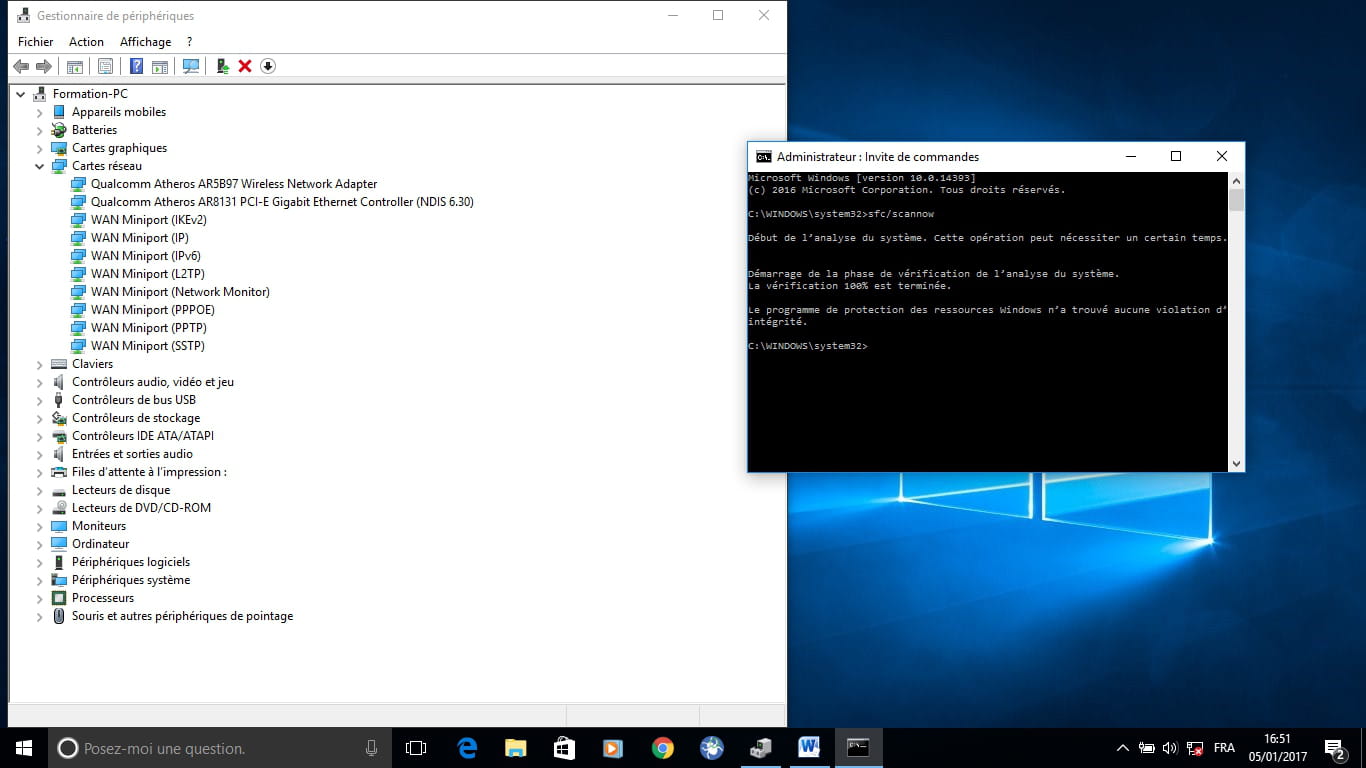Open Word from the taskbar

[809, 748]
